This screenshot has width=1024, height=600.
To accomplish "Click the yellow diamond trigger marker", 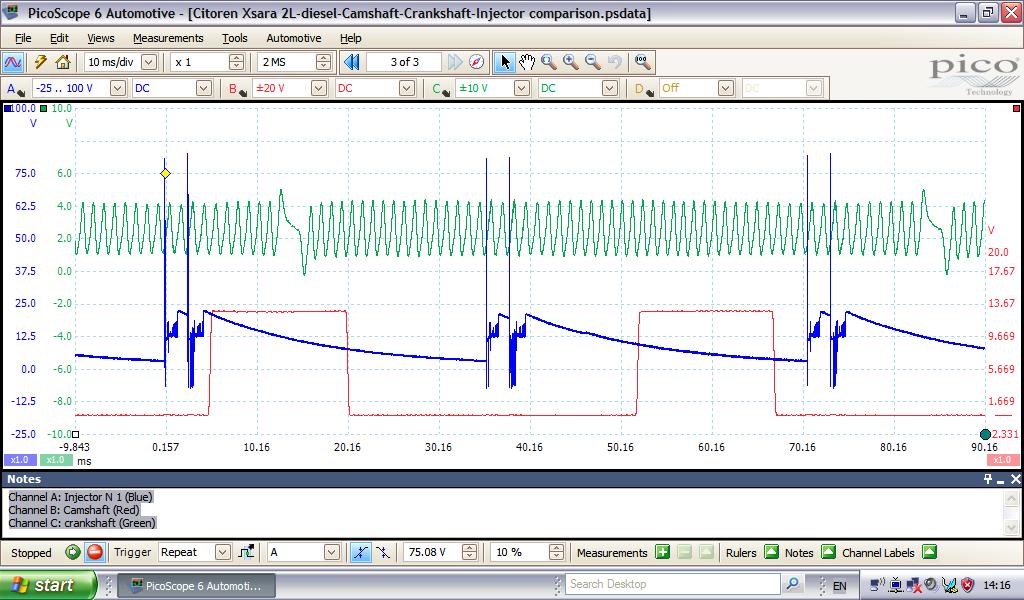I will pyautogui.click(x=165, y=174).
